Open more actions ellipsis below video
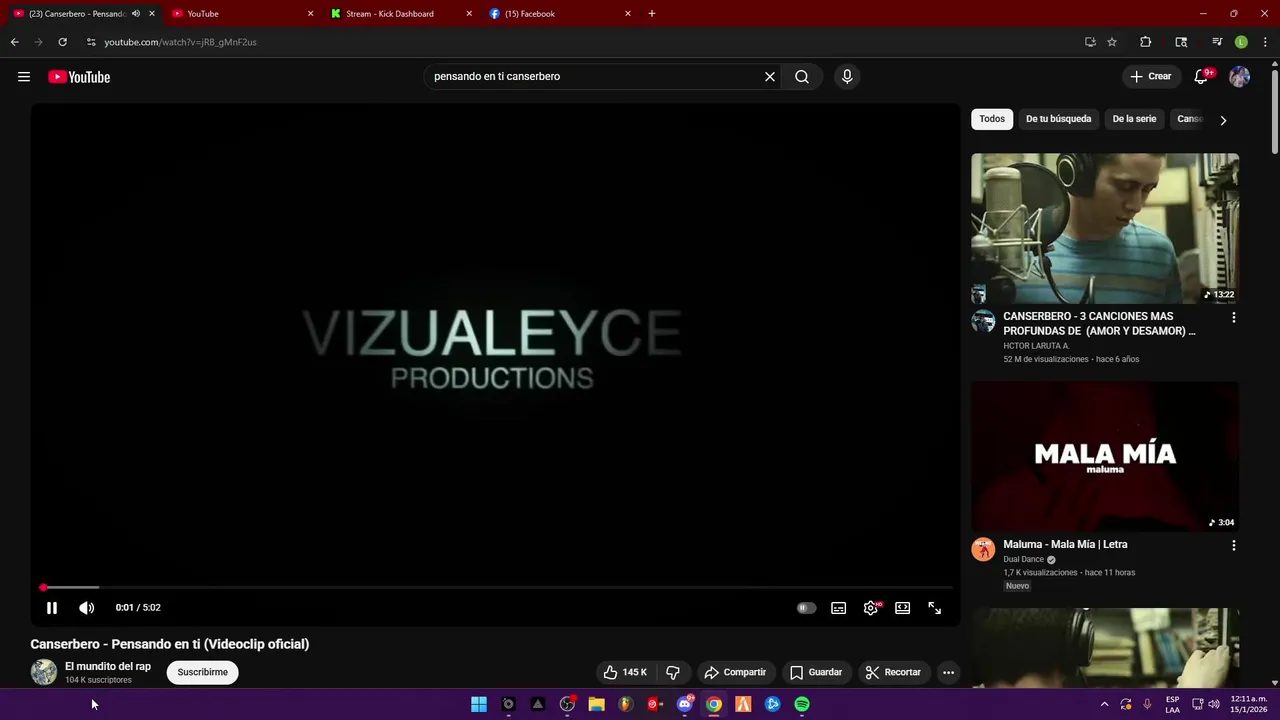Viewport: 1280px width, 720px height. [949, 673]
